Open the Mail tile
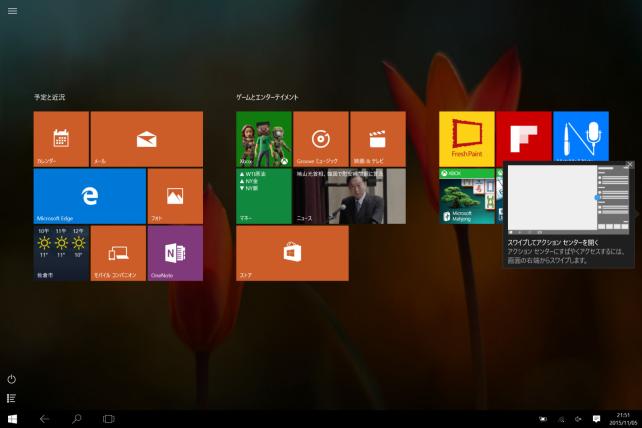The image size is (642, 428). coord(146,138)
